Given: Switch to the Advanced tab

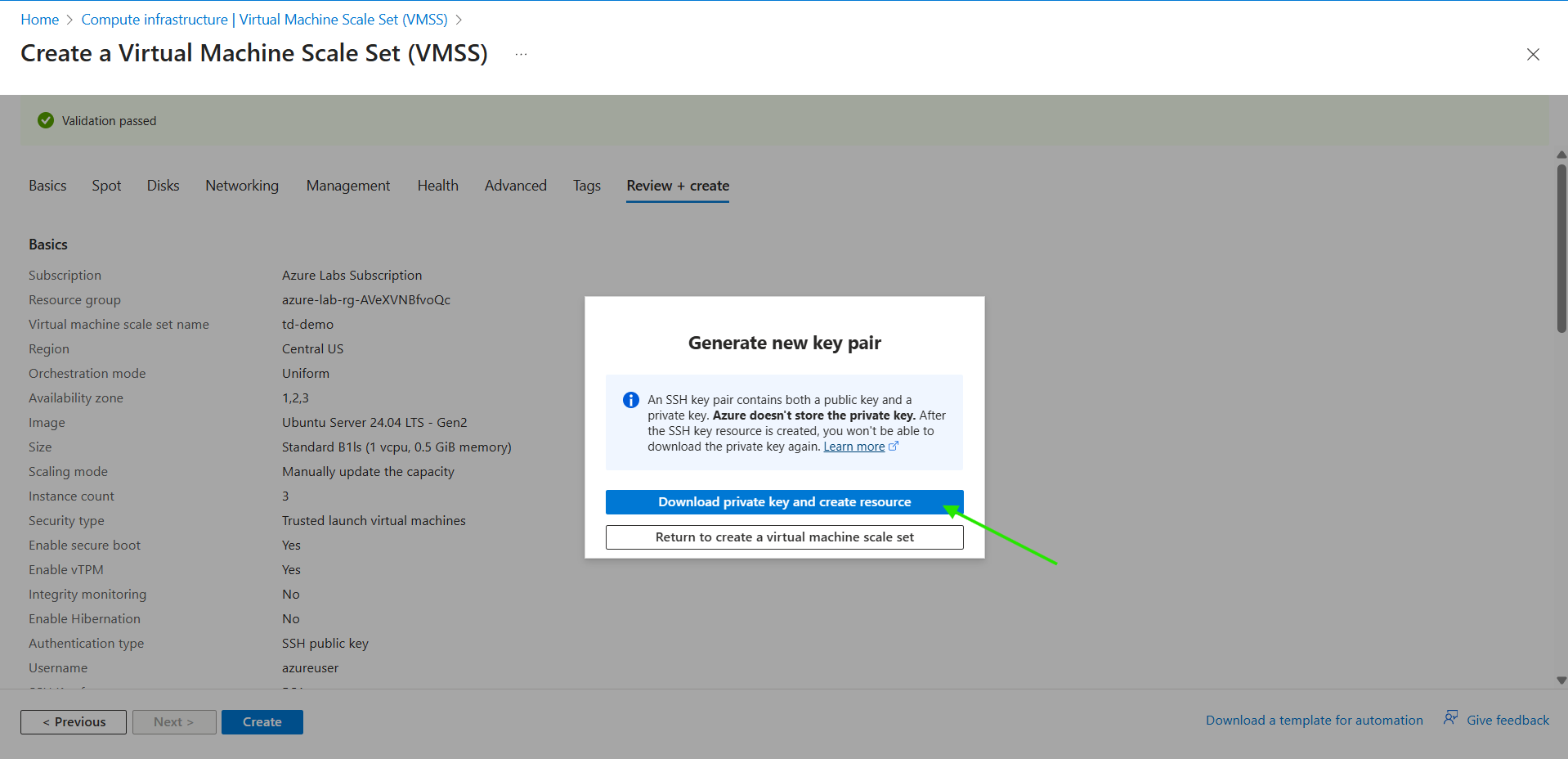Looking at the screenshot, I should (515, 186).
